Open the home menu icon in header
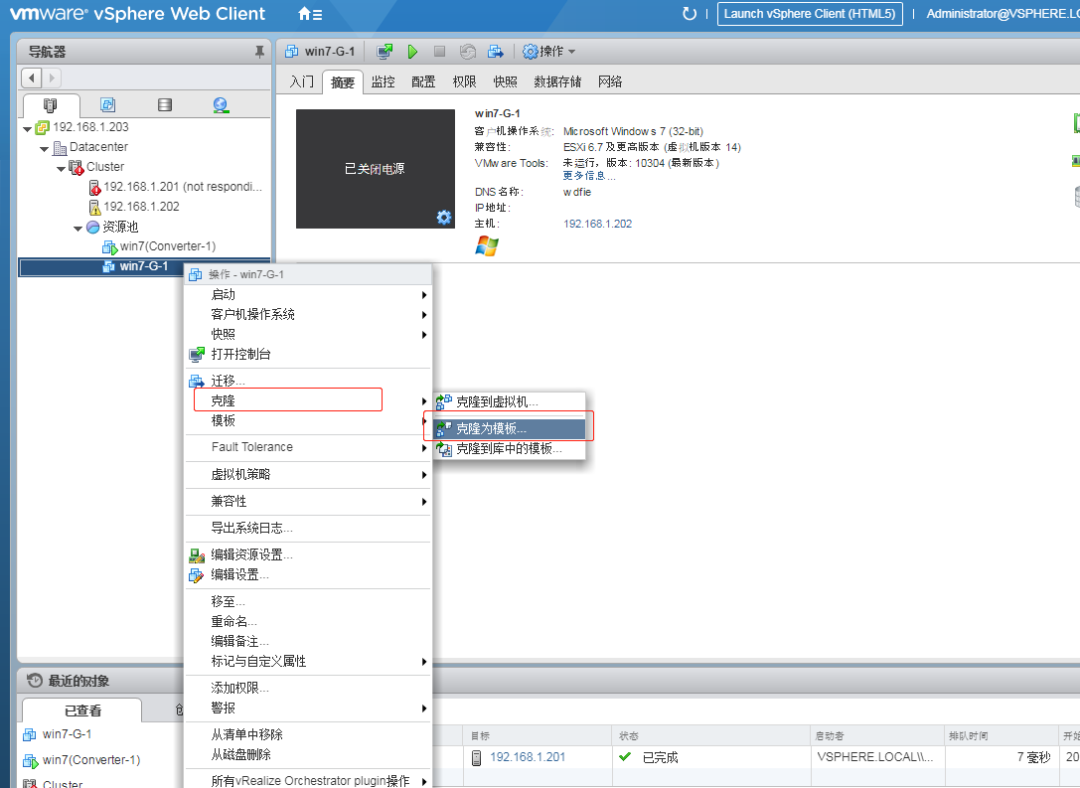 [x=309, y=14]
